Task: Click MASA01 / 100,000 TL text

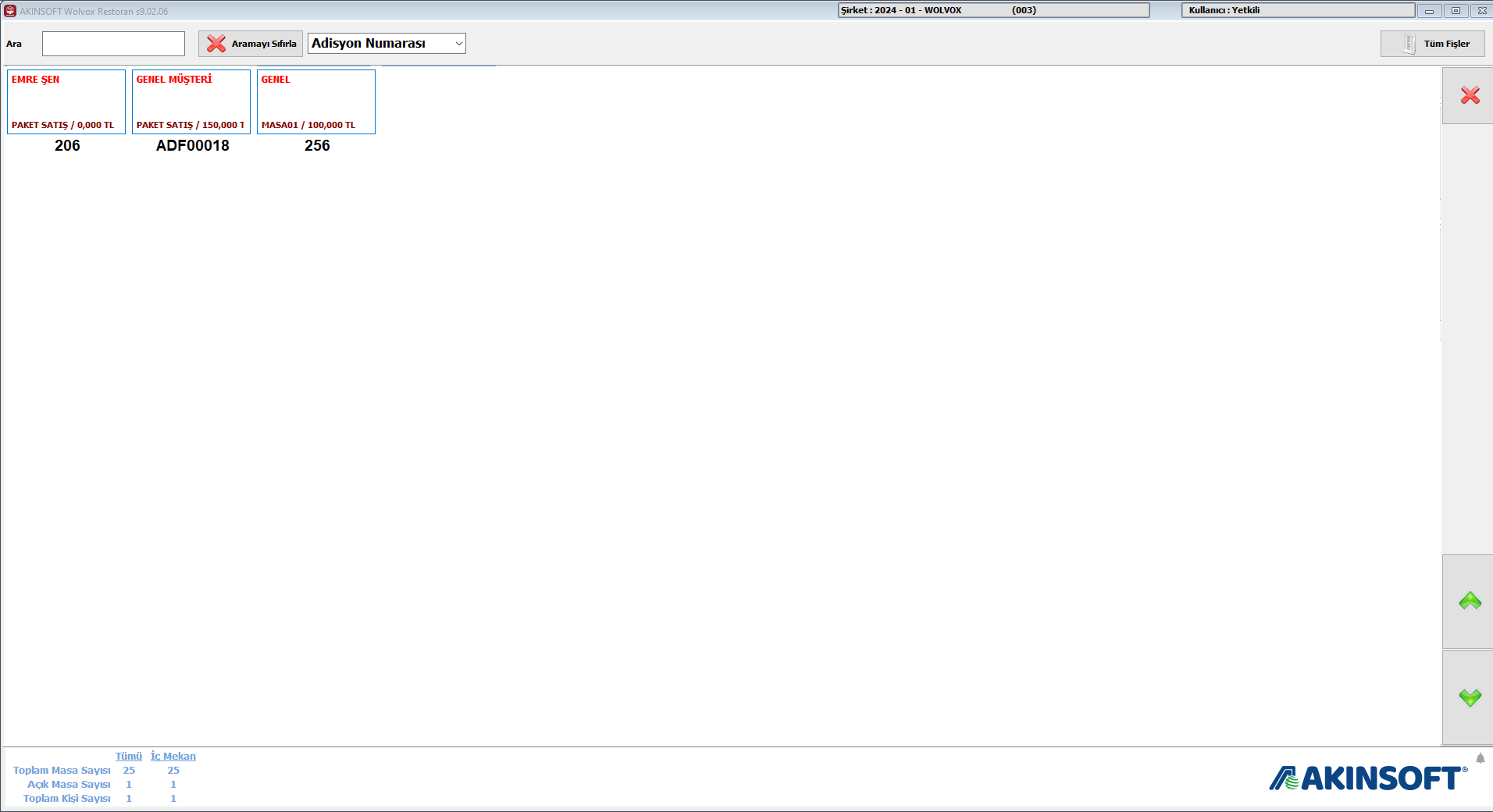Action: click(308, 125)
